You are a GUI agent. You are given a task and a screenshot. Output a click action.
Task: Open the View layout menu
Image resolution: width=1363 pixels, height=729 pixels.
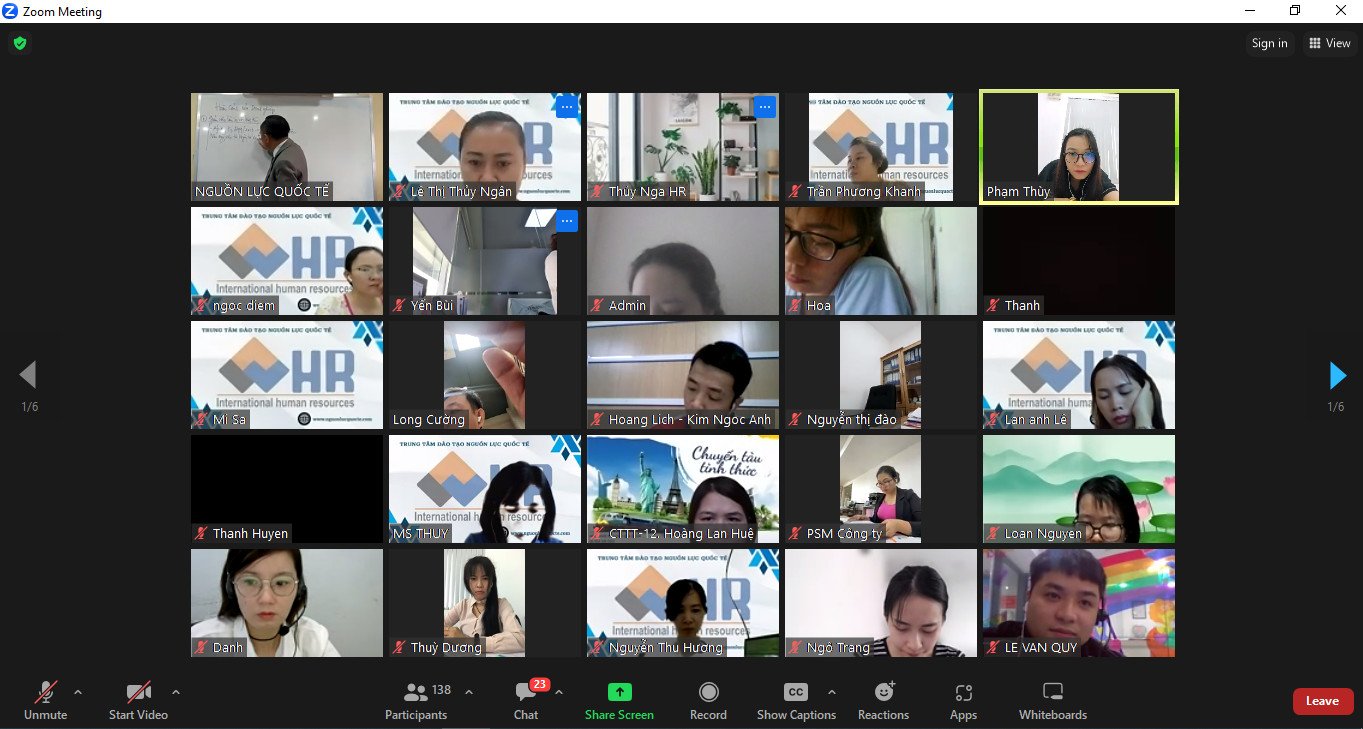pyautogui.click(x=1329, y=43)
